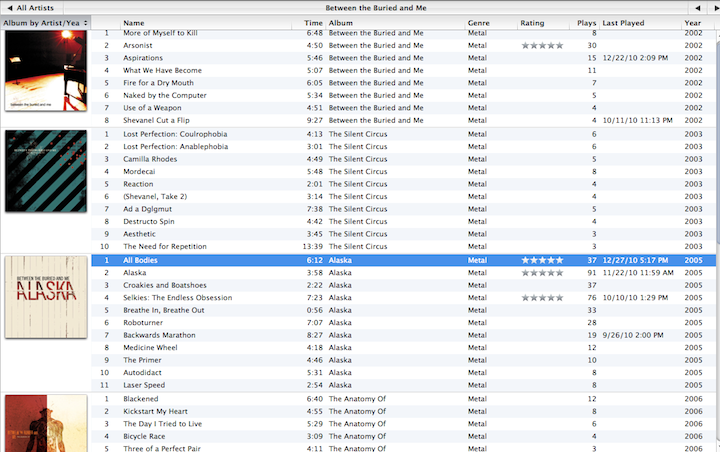Click play count 91 for Alaska
The height and width of the screenshot is (452, 720).
[x=591, y=273]
